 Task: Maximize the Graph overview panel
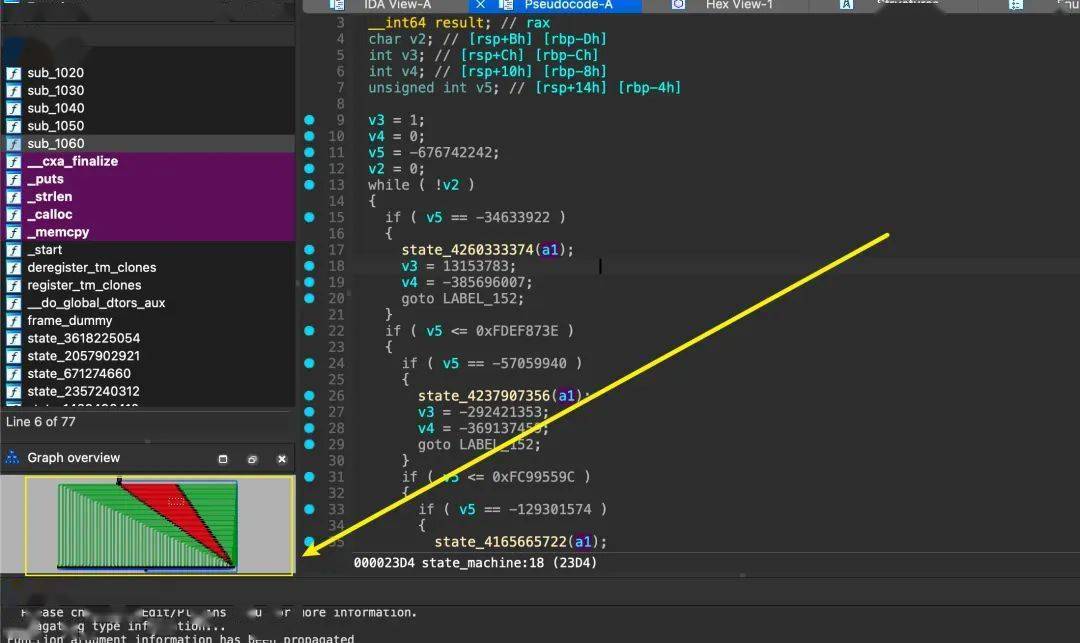coord(222,459)
